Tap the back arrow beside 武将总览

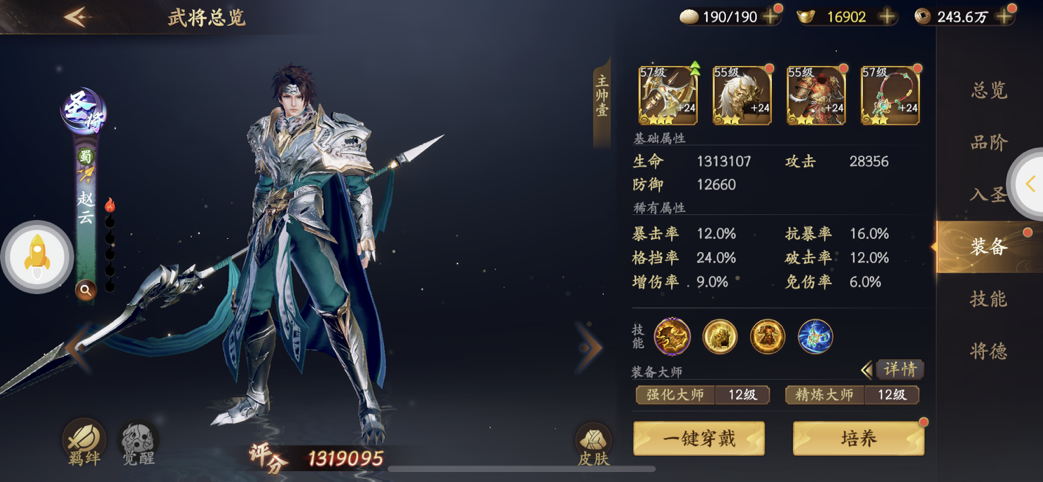click(77, 17)
